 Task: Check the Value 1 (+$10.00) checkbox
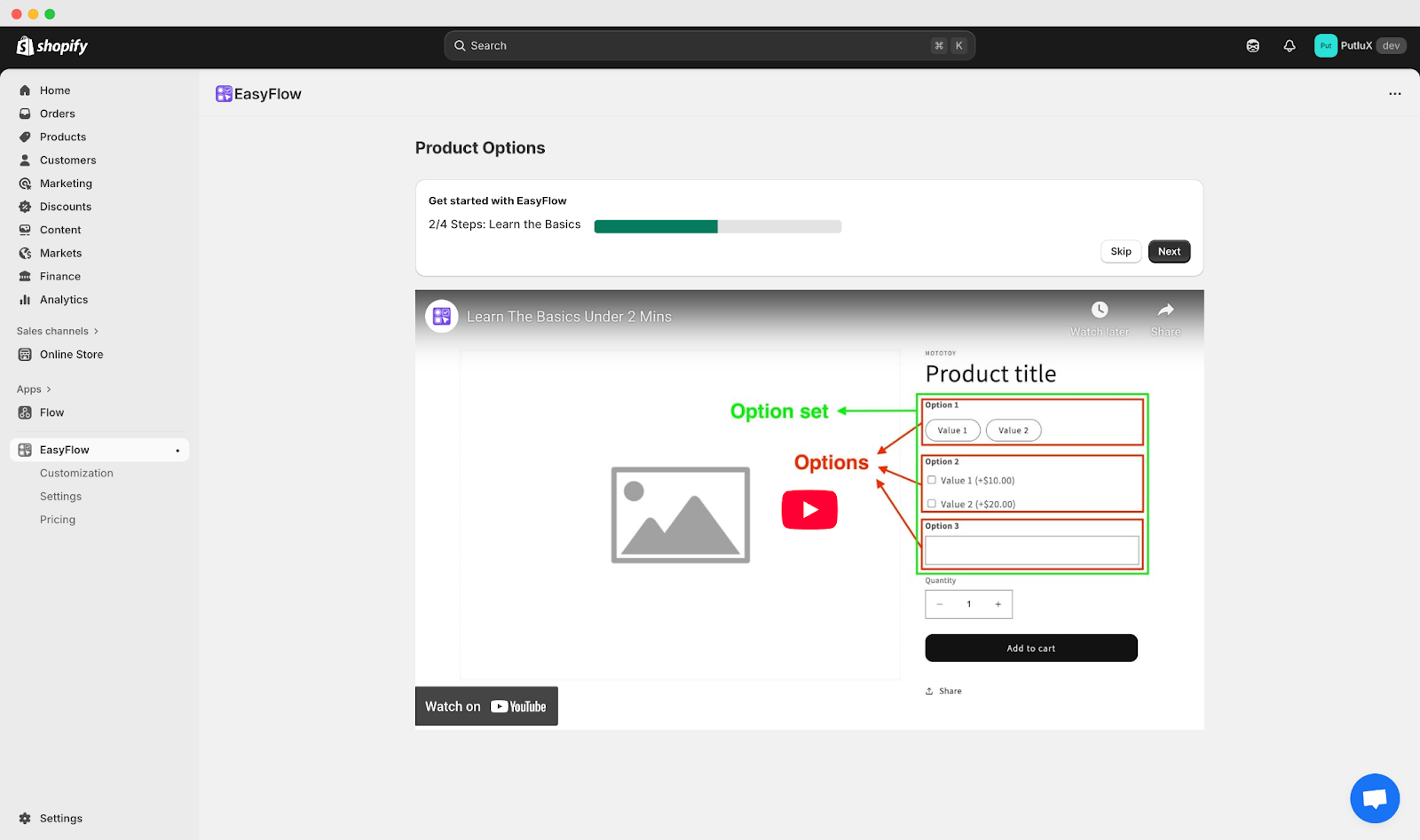coord(931,479)
